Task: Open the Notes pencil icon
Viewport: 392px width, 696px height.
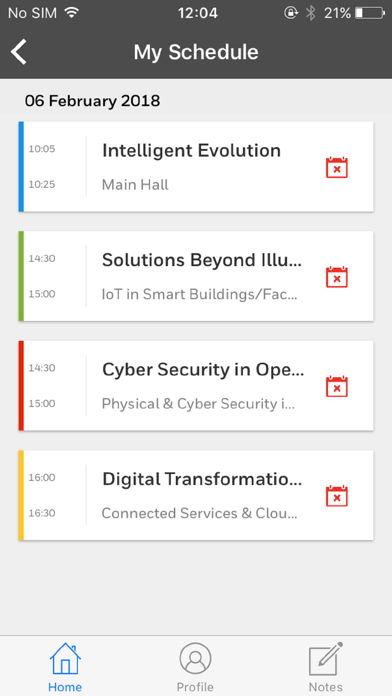Action: (x=326, y=659)
